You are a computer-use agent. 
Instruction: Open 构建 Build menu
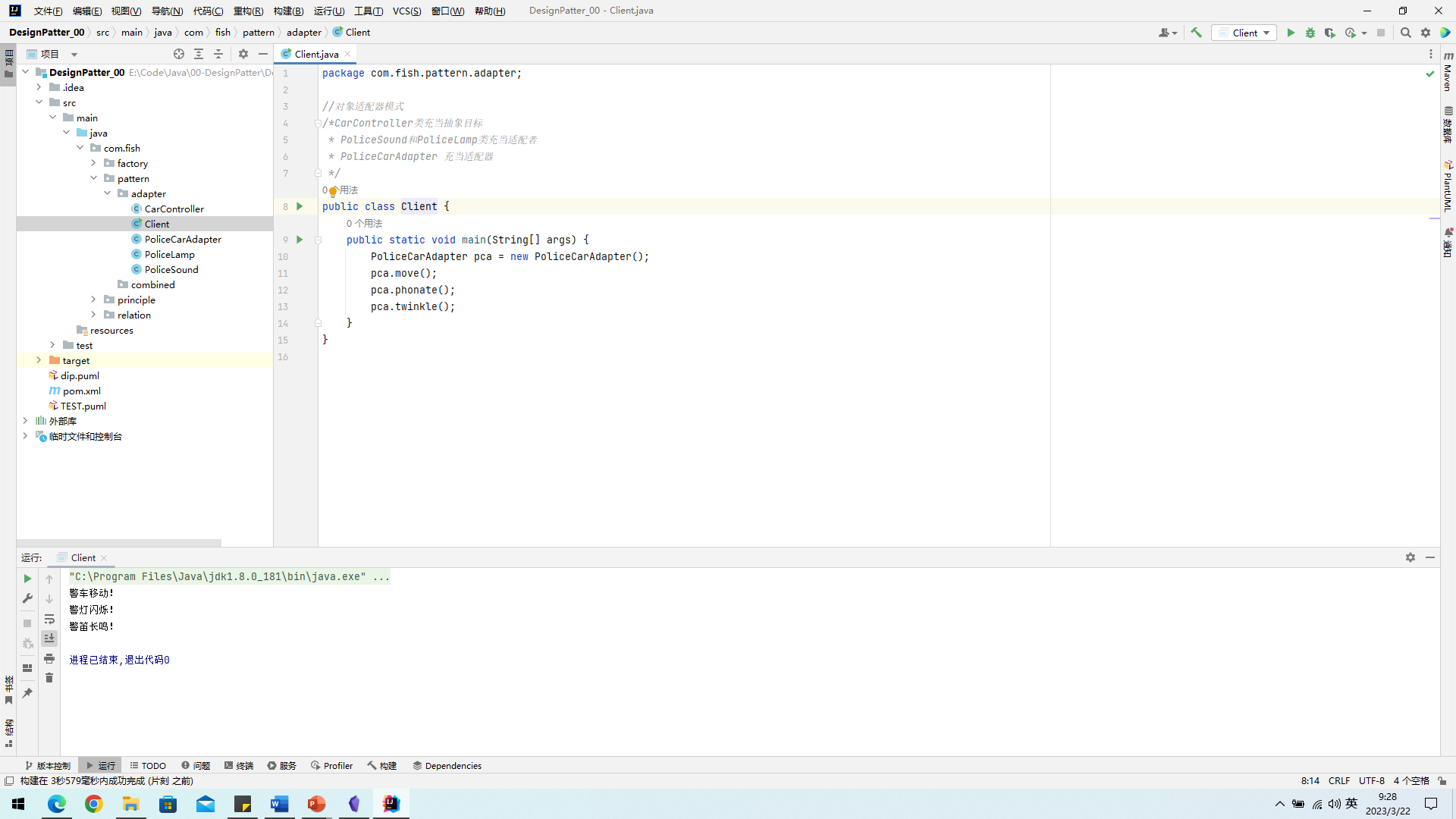coord(288,11)
